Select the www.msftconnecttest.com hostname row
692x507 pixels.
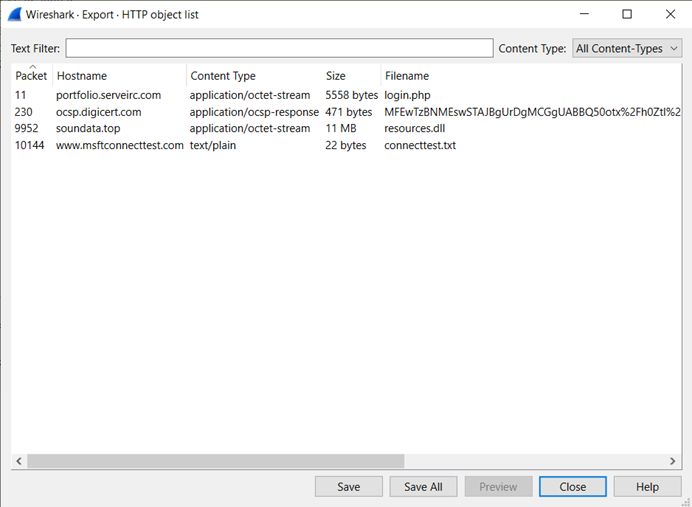click(120, 145)
